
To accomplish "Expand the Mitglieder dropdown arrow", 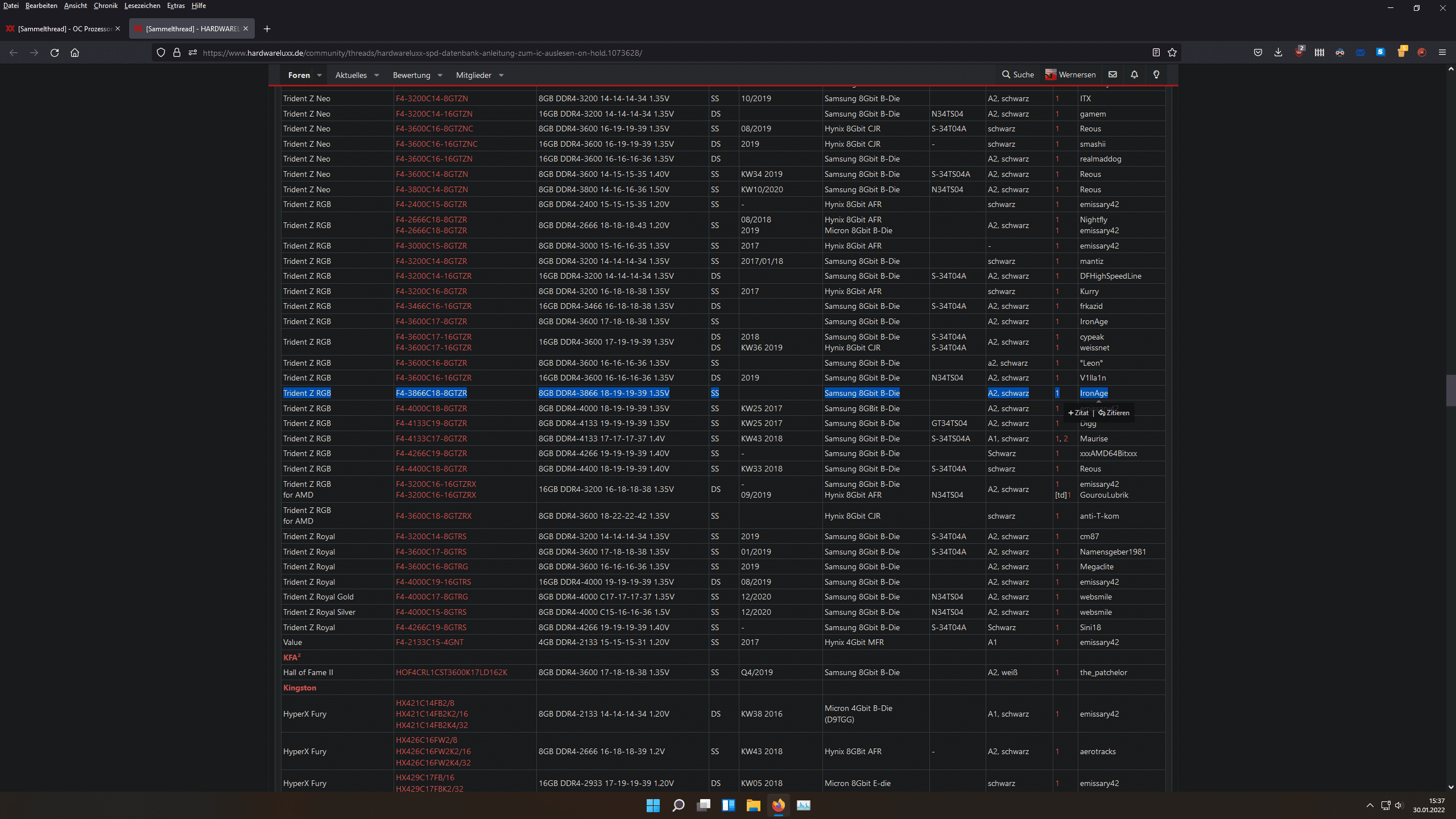I will click(x=501, y=75).
